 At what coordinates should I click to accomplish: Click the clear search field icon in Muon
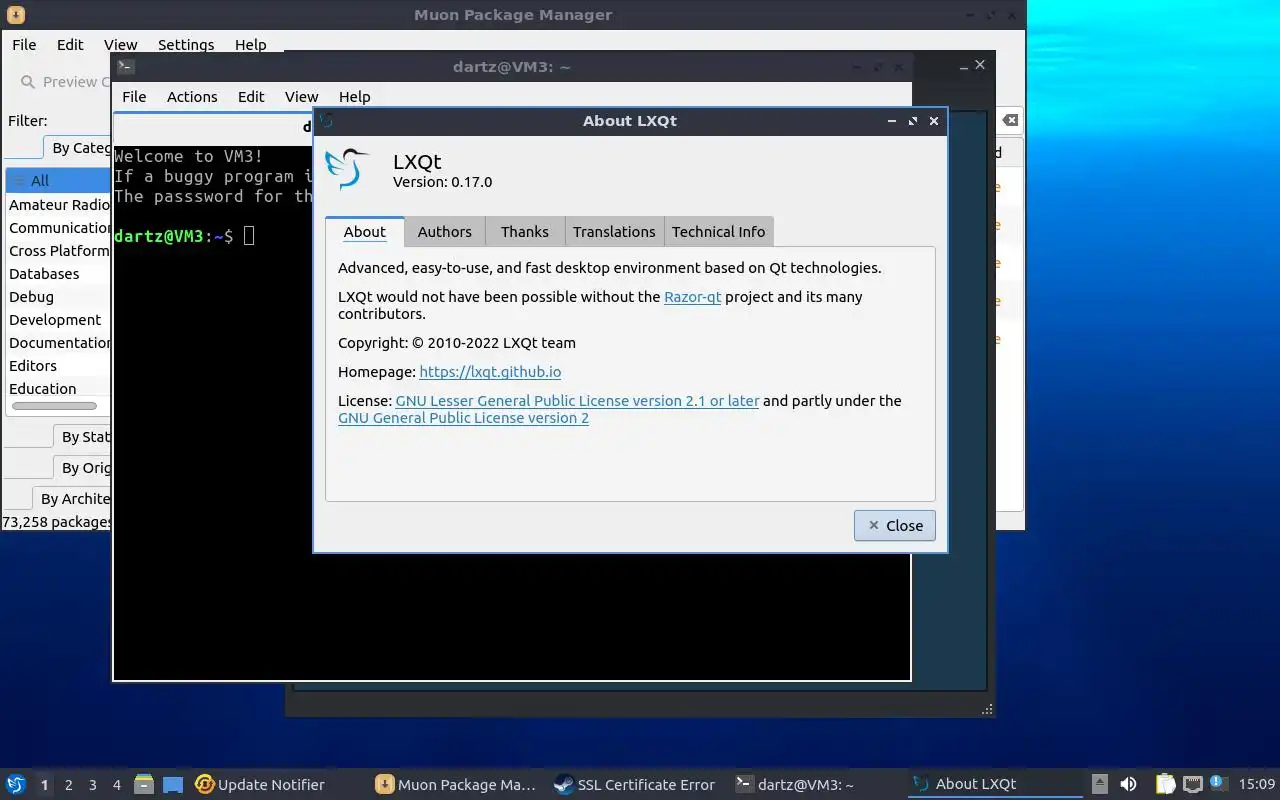coord(1010,120)
